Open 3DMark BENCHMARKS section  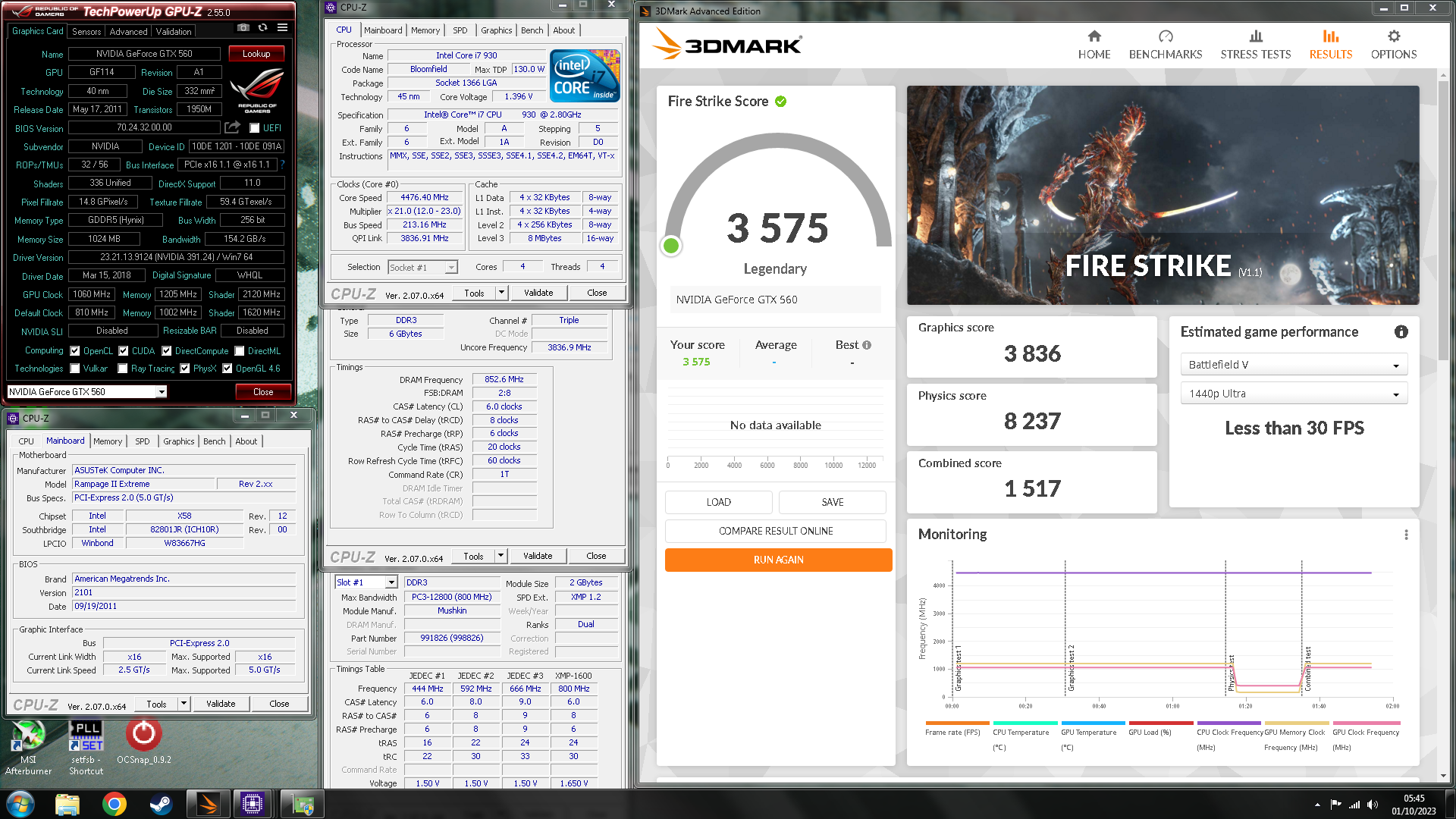(x=1166, y=45)
